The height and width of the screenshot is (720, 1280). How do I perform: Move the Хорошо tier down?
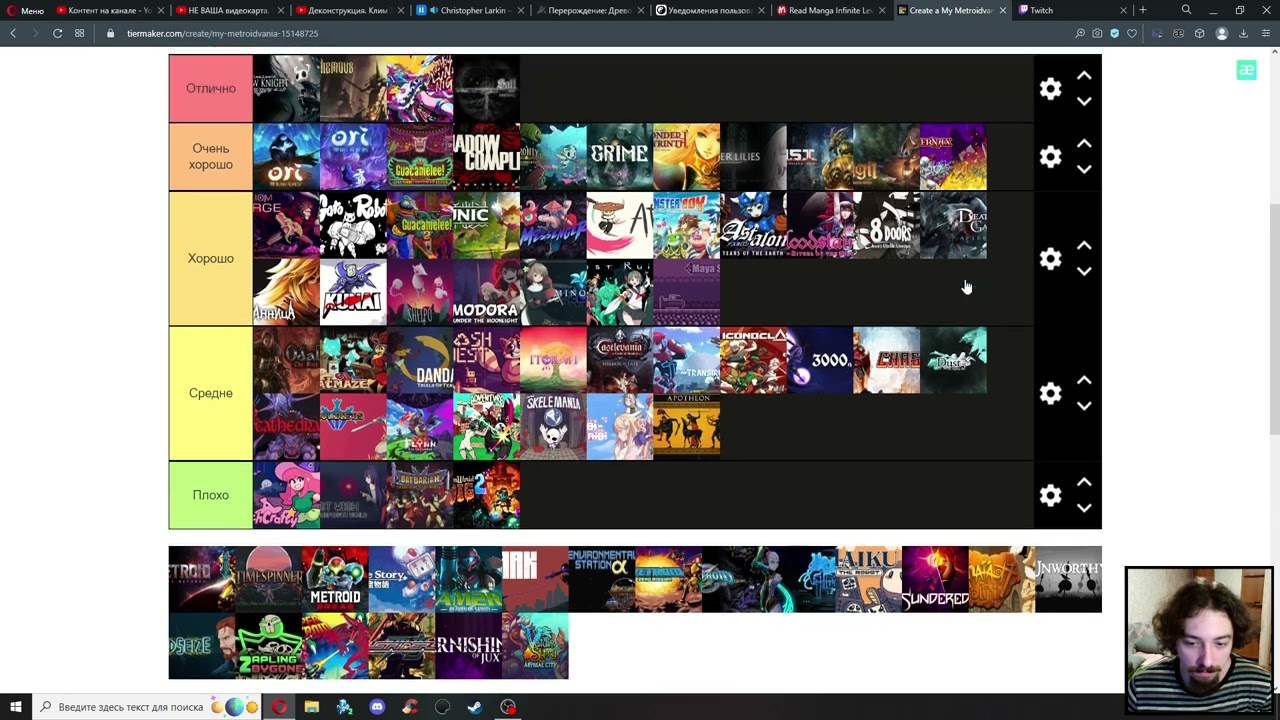pos(1084,271)
